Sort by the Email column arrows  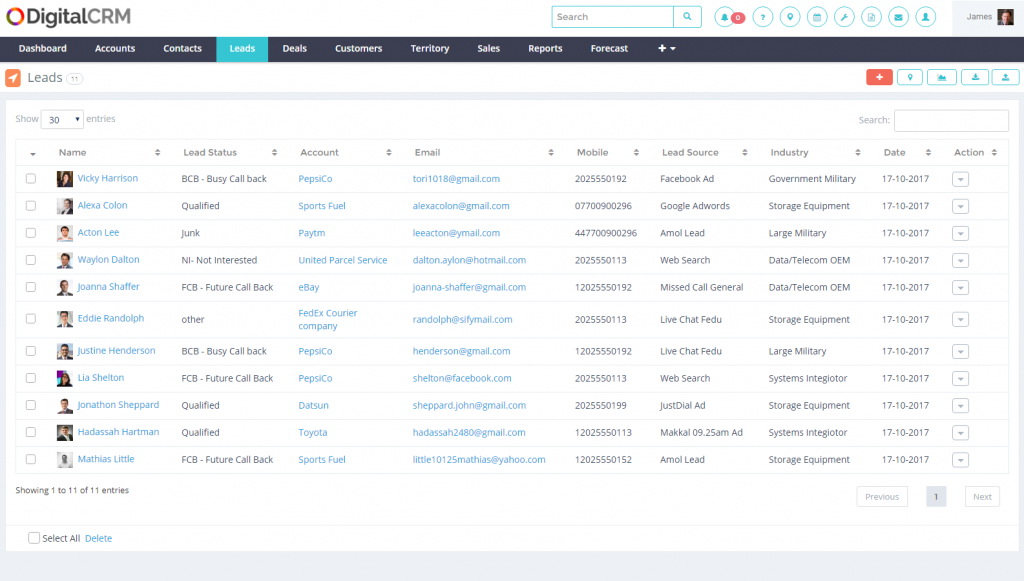[x=551, y=152]
